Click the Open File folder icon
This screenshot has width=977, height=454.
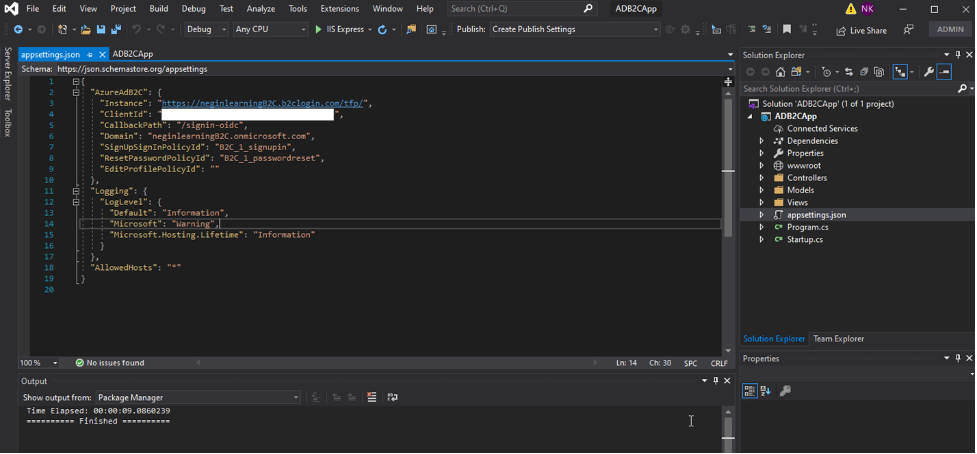[x=86, y=30]
